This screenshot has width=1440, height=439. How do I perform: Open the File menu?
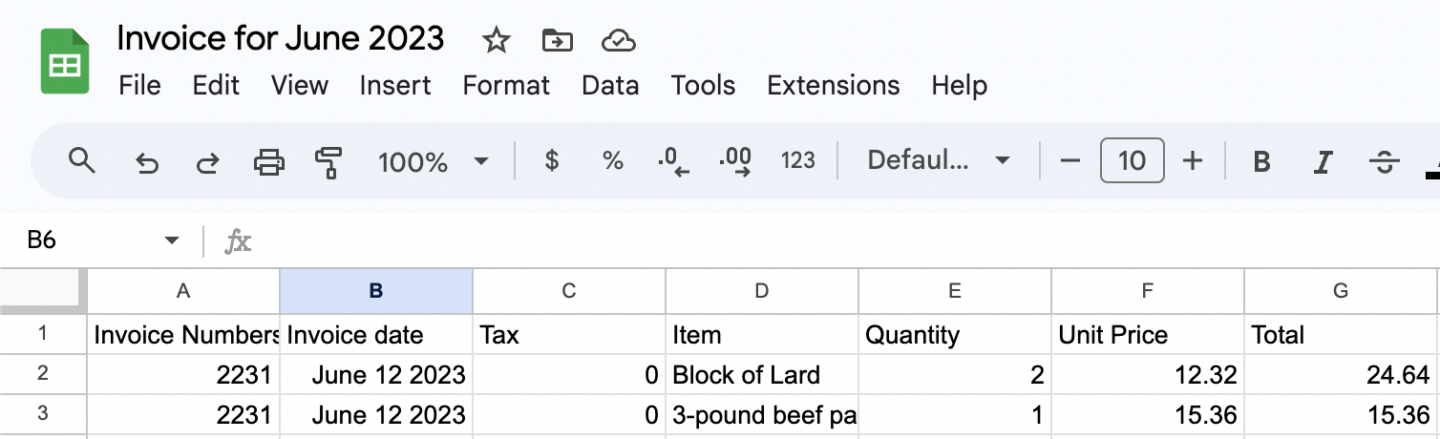pos(139,86)
